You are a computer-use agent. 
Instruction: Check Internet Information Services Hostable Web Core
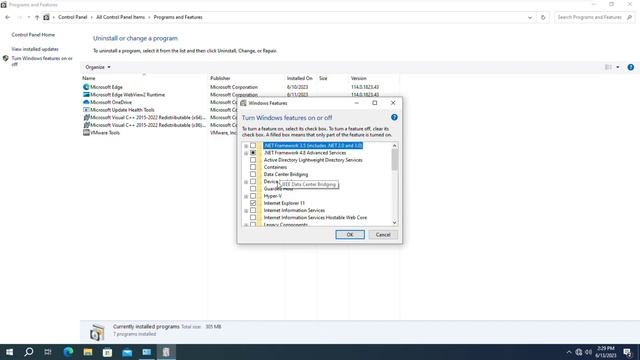pos(253,218)
